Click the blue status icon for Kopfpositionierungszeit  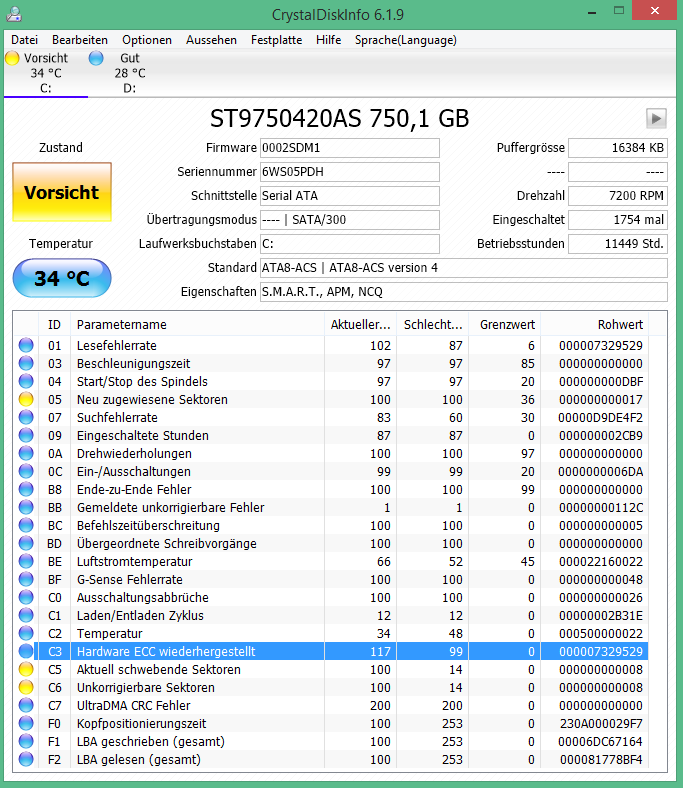(x=26, y=724)
